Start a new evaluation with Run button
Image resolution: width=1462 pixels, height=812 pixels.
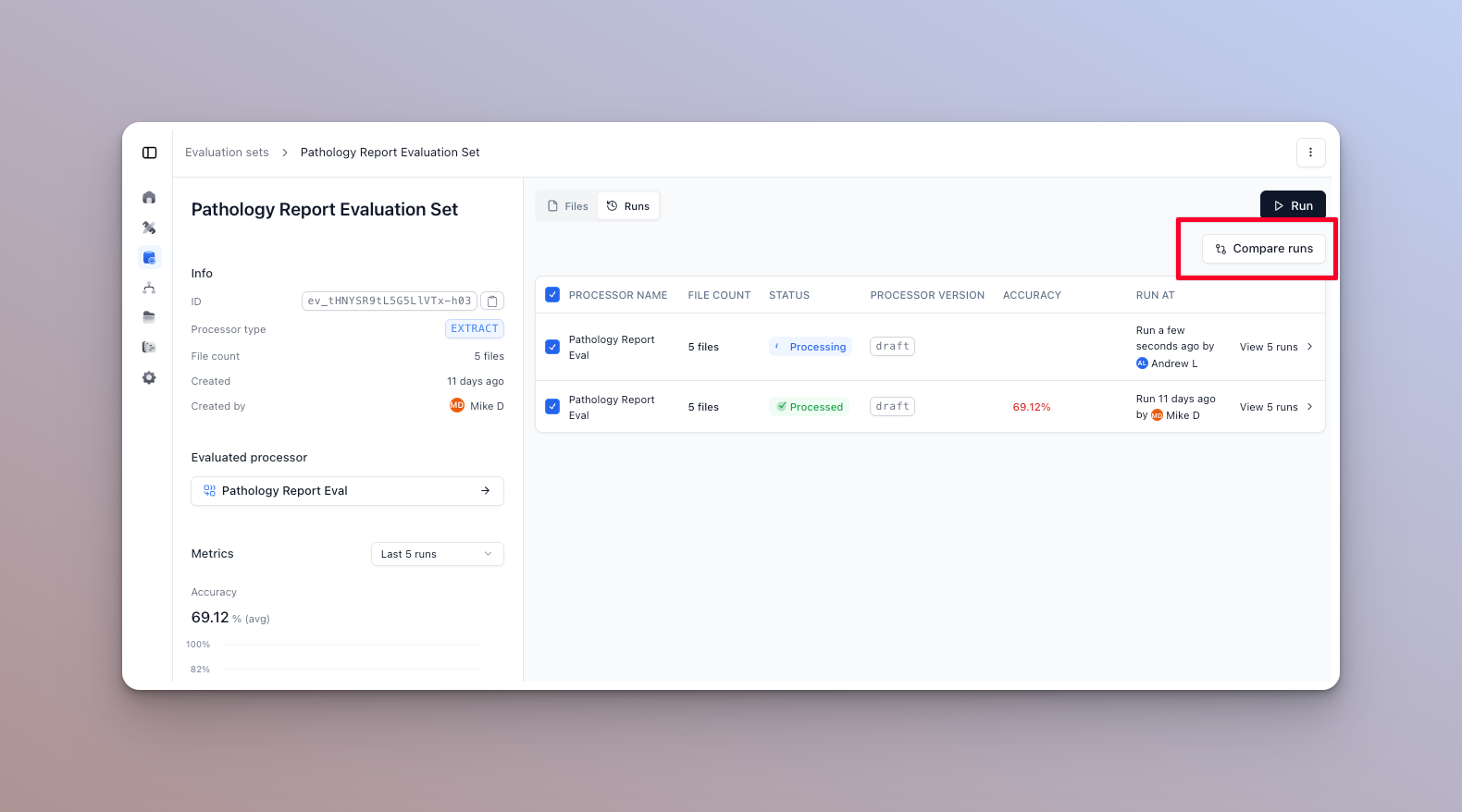(1293, 205)
